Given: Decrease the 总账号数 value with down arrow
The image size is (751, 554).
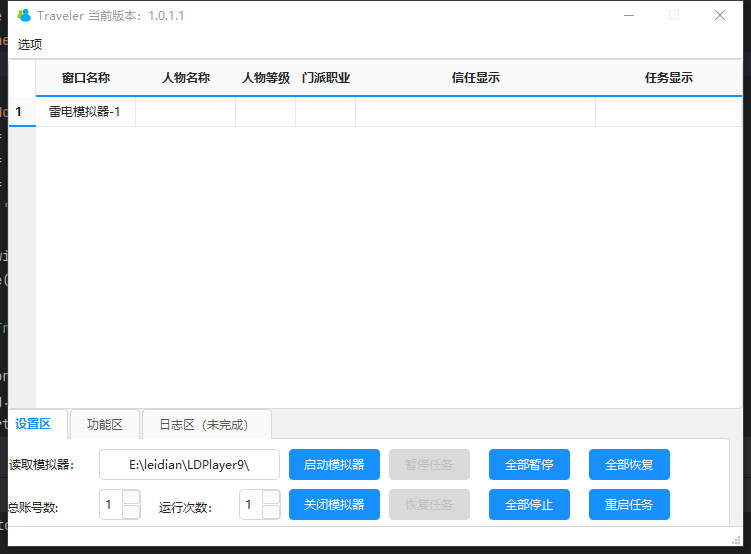Looking at the screenshot, I should click(131, 512).
